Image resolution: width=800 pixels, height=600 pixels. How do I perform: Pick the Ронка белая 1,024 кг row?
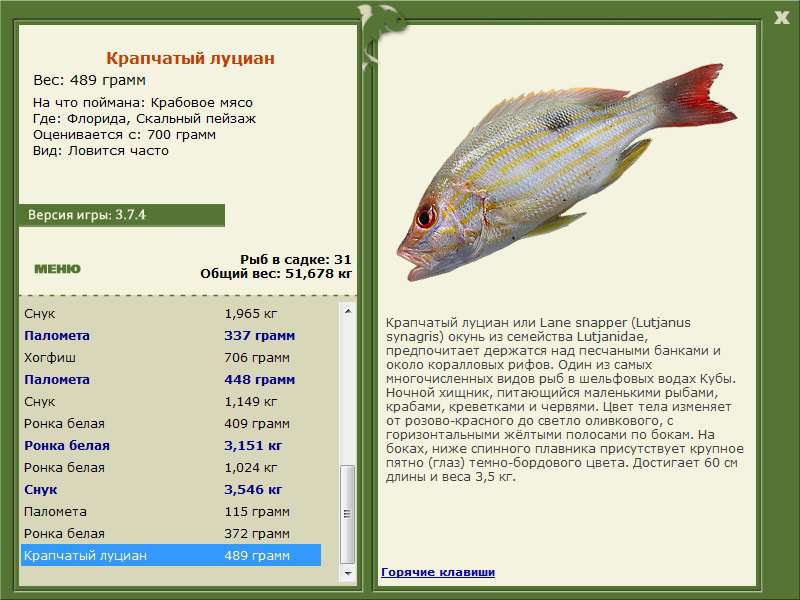pyautogui.click(x=170, y=468)
